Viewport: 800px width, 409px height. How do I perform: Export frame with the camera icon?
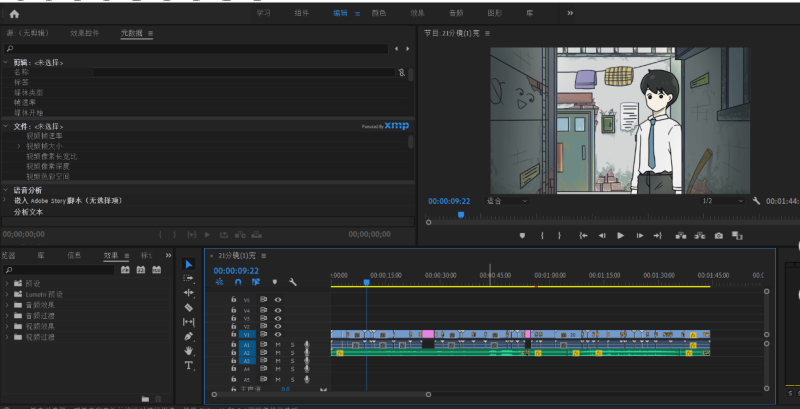[718, 236]
